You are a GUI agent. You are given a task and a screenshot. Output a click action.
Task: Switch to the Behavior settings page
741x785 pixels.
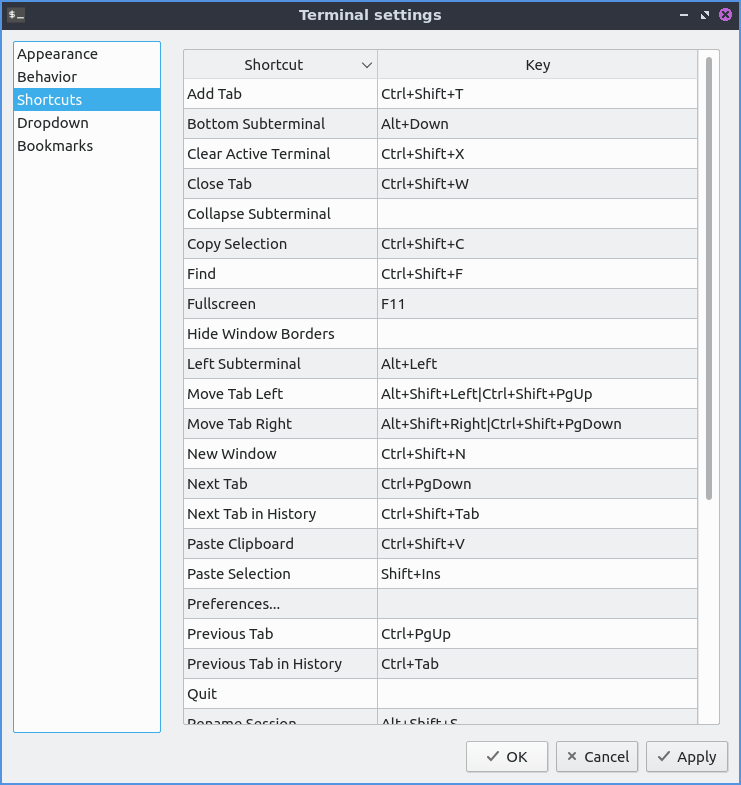pos(47,77)
